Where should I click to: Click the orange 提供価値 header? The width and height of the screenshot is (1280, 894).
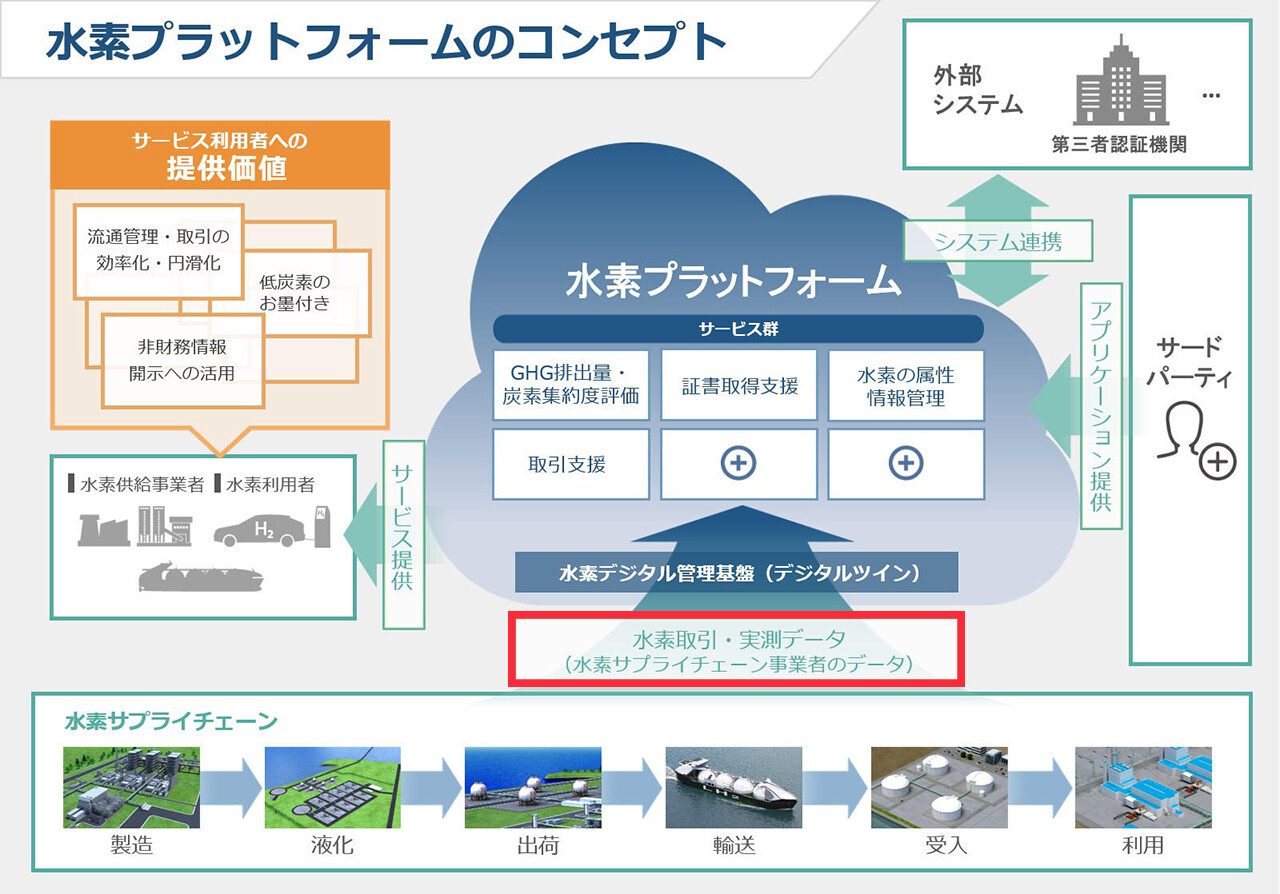point(220,155)
